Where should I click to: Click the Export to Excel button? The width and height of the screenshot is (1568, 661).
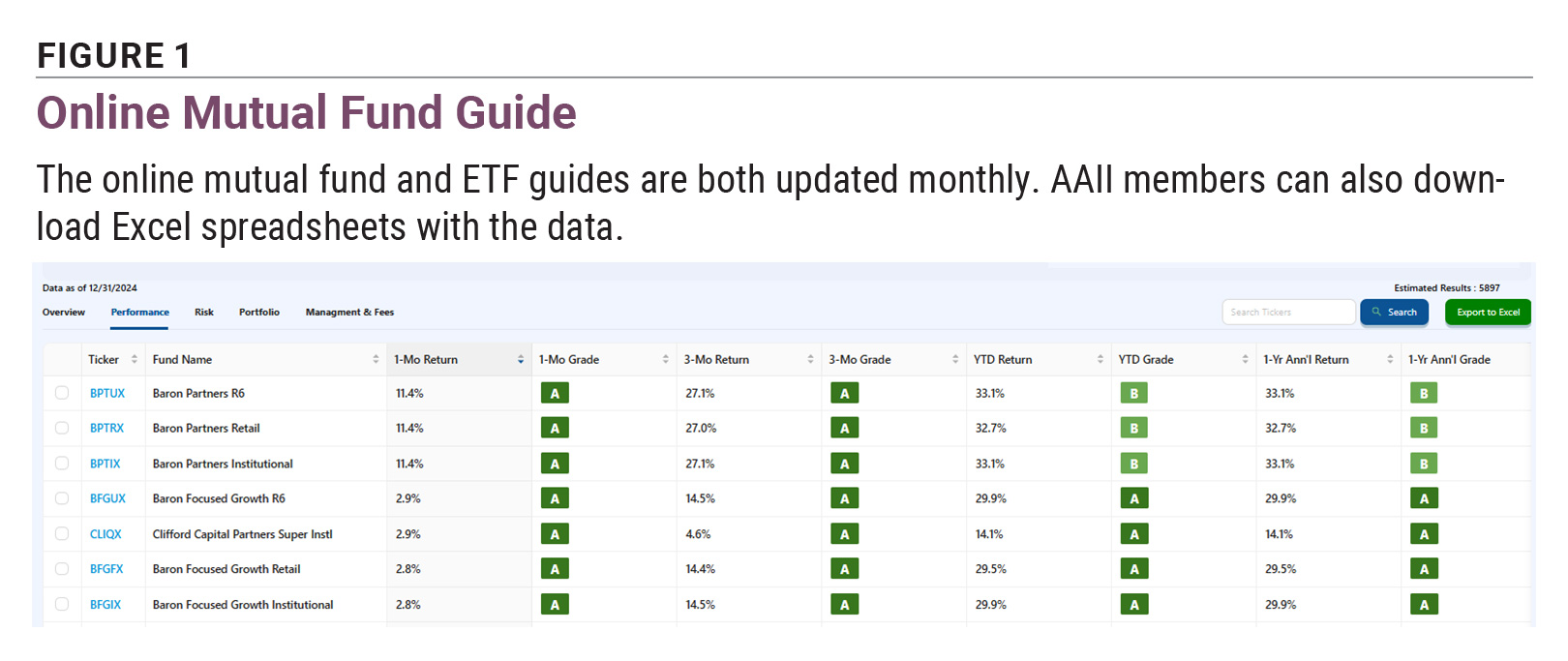[1488, 313]
